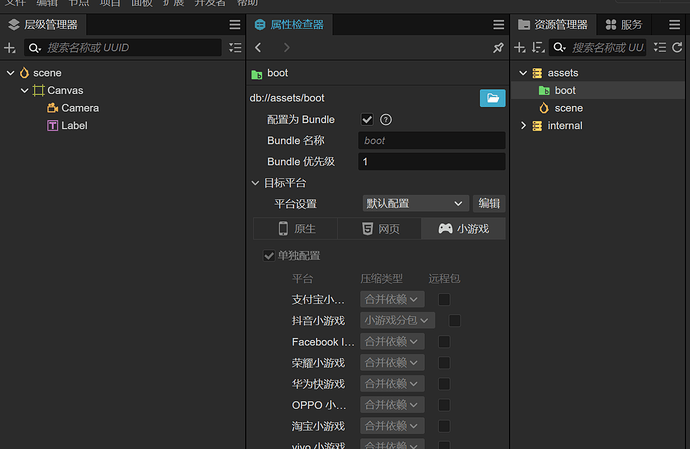The width and height of the screenshot is (690, 449).
Task: Switch to the 层级管理器 tab
Action: [43, 25]
